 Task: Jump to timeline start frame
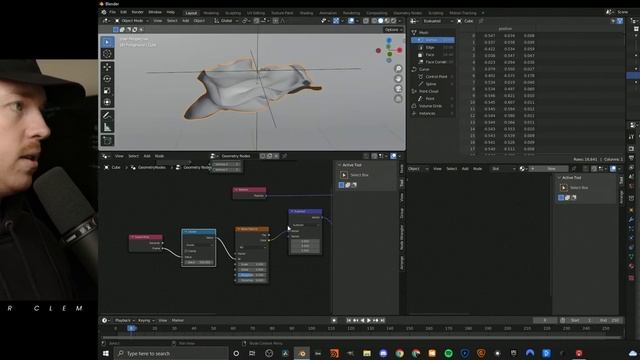coord(349,320)
